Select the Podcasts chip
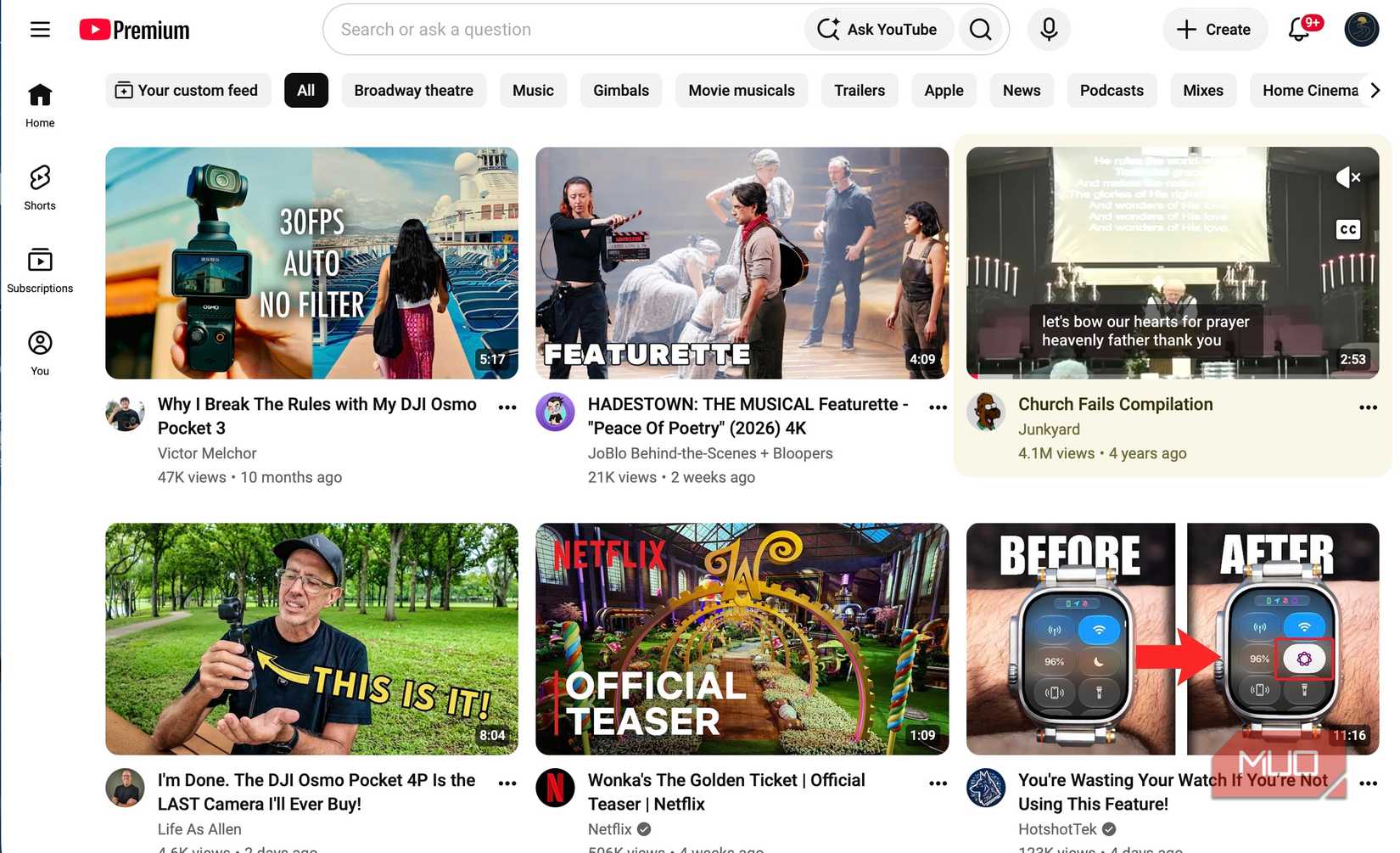 point(1112,90)
